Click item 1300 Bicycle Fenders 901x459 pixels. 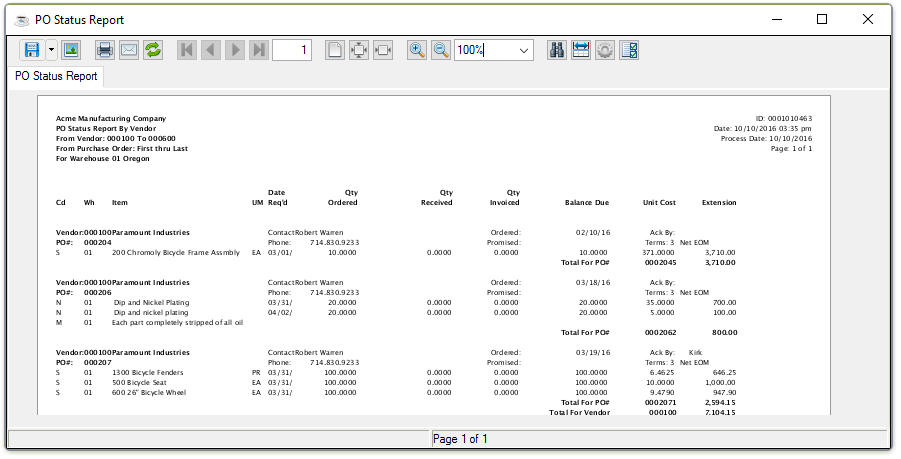click(148, 373)
